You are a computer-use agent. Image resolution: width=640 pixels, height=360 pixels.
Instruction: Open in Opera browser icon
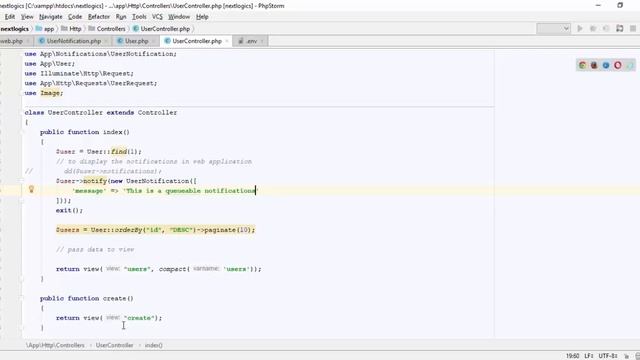coord(618,65)
